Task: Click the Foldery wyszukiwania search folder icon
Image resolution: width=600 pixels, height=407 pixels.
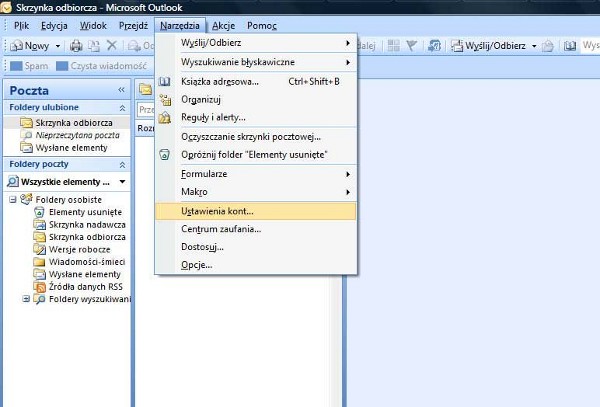Action: coord(39,299)
